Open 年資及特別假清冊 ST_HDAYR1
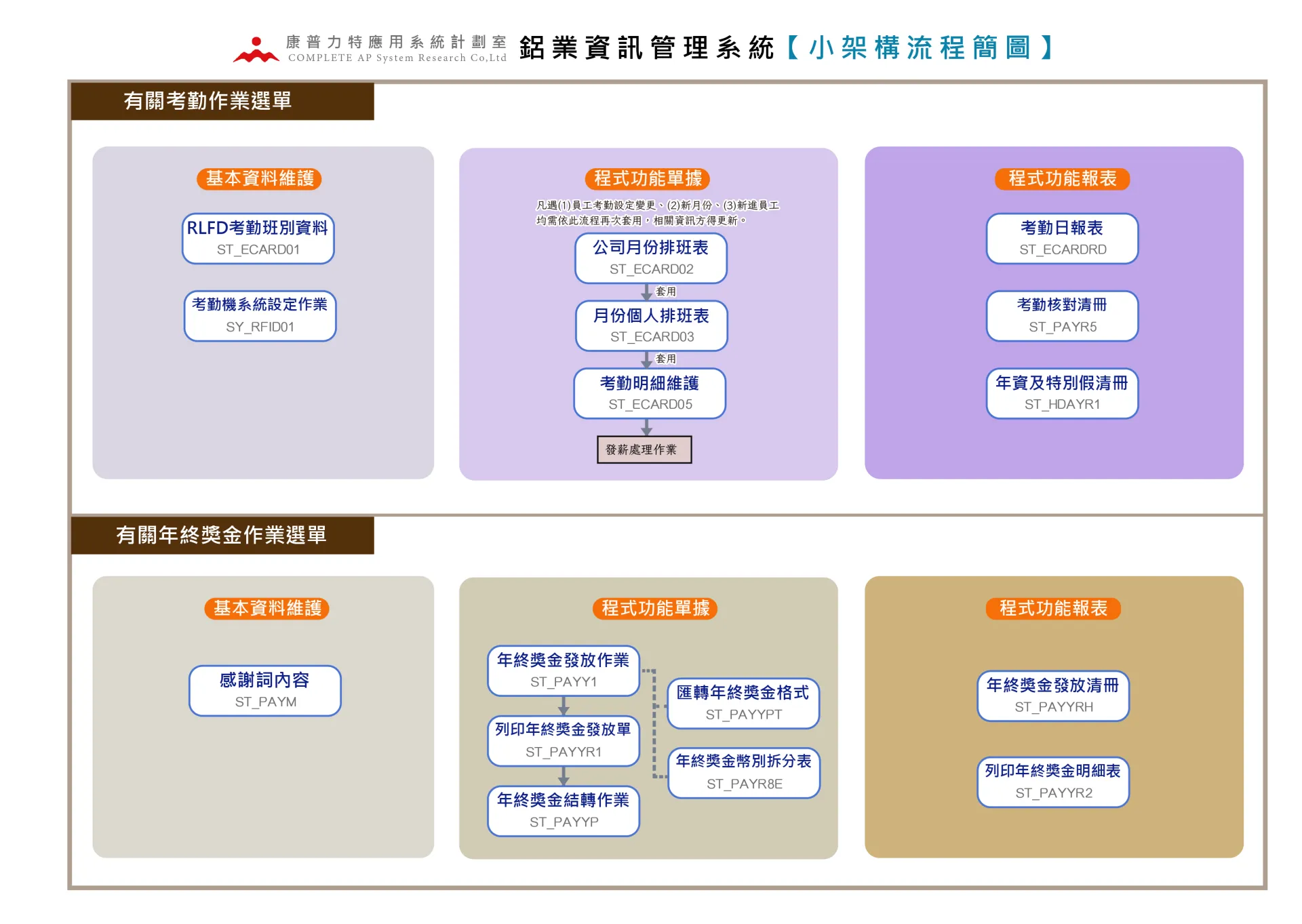The image size is (1302, 924). [1062, 393]
